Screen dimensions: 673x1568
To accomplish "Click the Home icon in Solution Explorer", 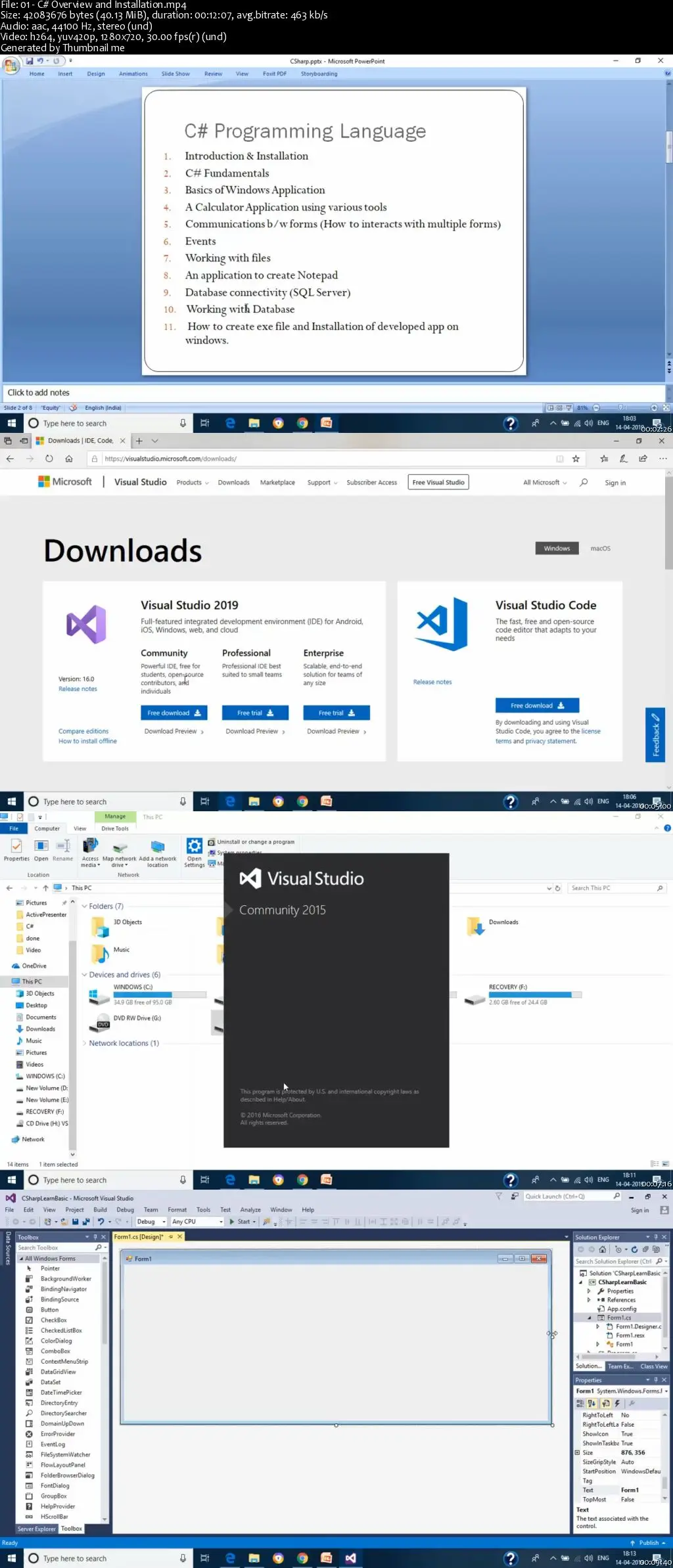I will point(603,1249).
